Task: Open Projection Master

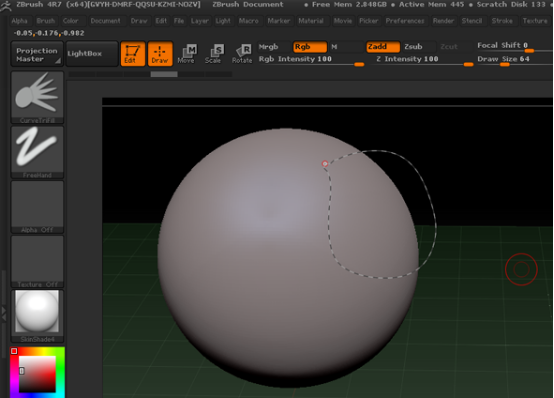Action: (x=37, y=54)
